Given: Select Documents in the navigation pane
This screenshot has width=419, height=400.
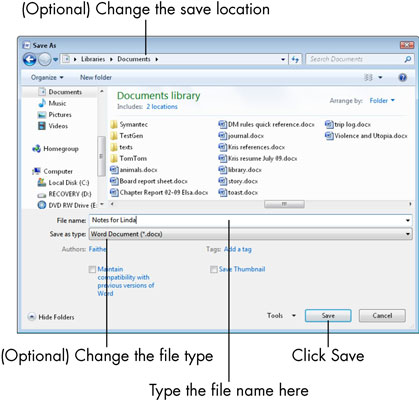Looking at the screenshot, I should (x=60, y=92).
